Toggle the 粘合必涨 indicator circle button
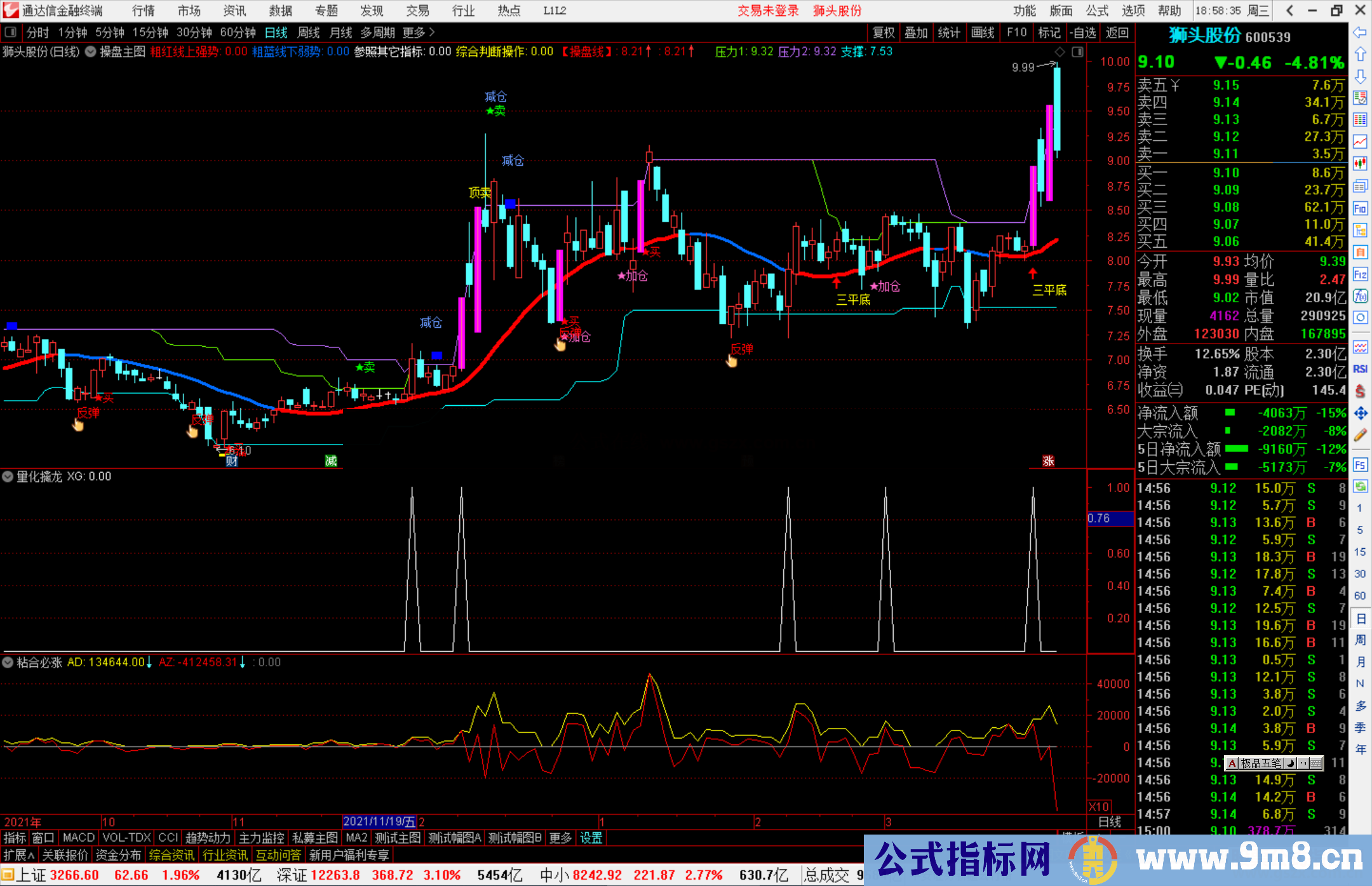Image resolution: width=1372 pixels, height=886 pixels. 8,662
